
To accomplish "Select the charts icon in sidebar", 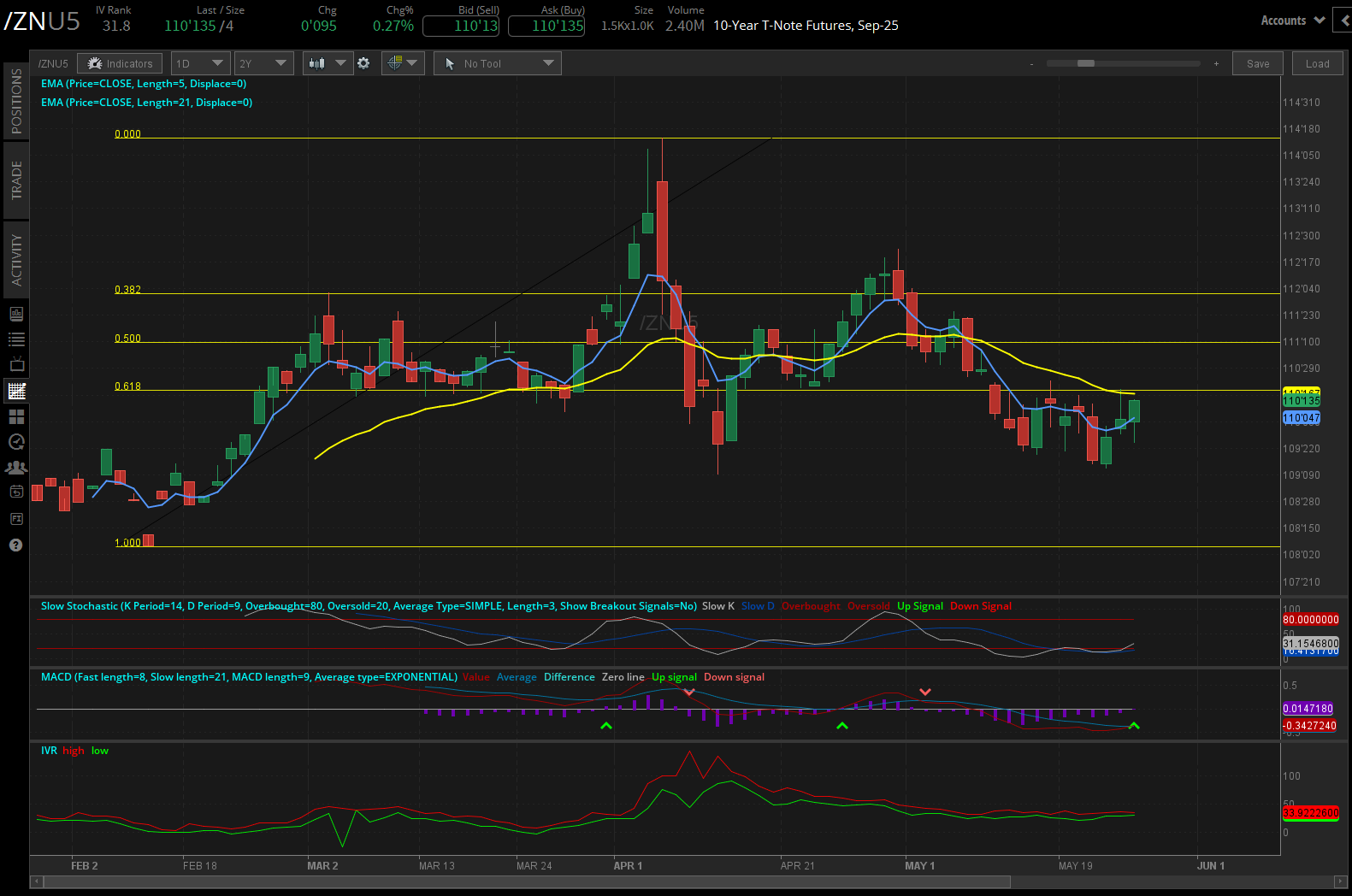I will [x=16, y=391].
